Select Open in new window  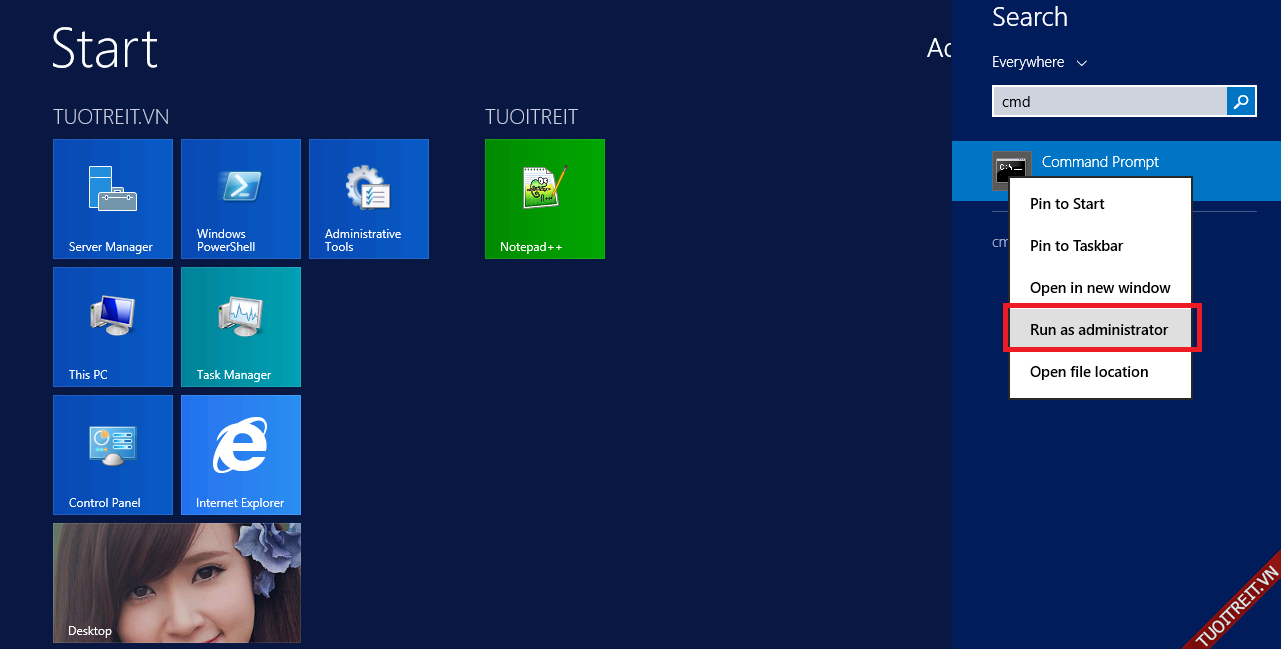(x=1100, y=288)
